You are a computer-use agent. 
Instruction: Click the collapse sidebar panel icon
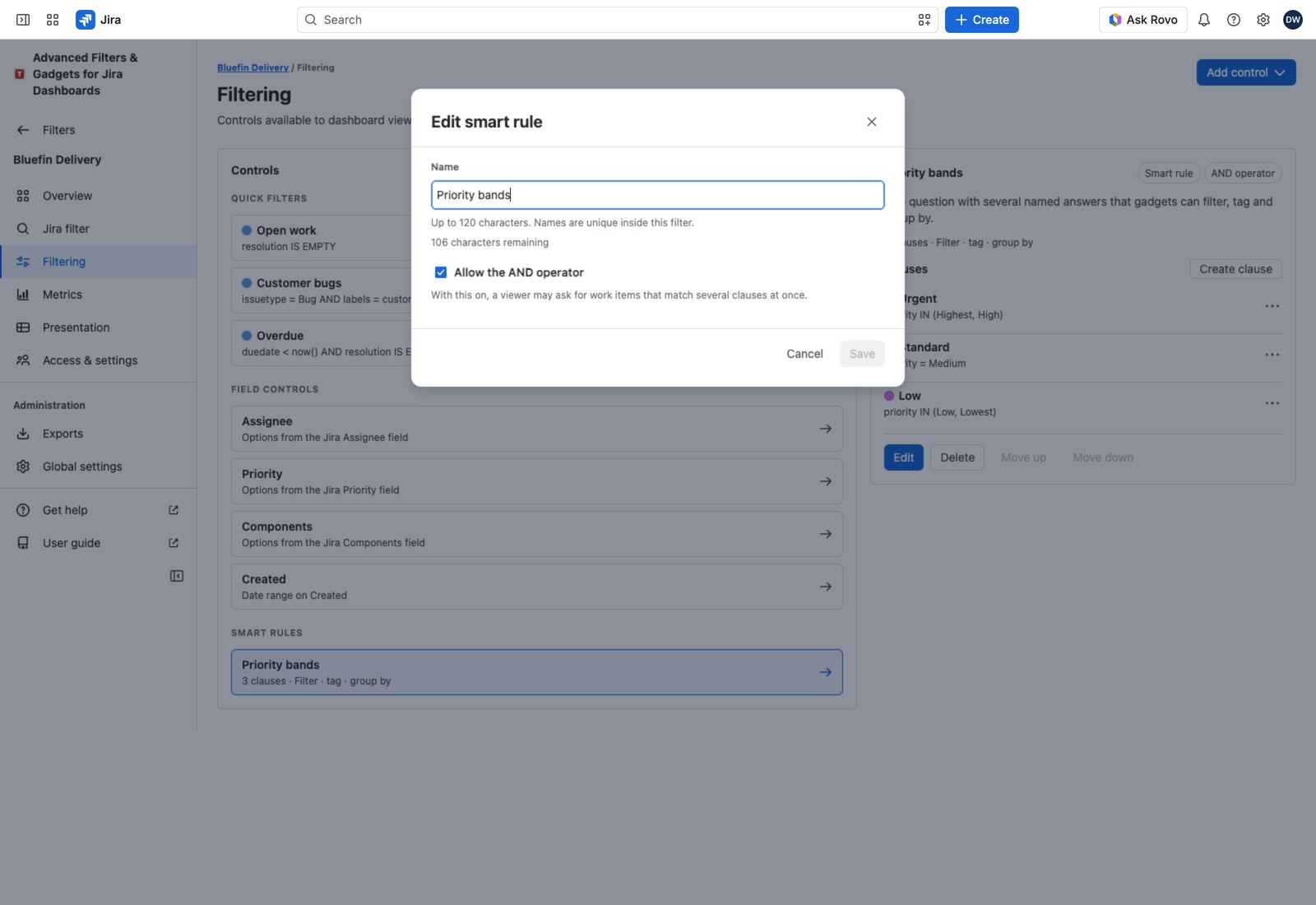pyautogui.click(x=177, y=576)
